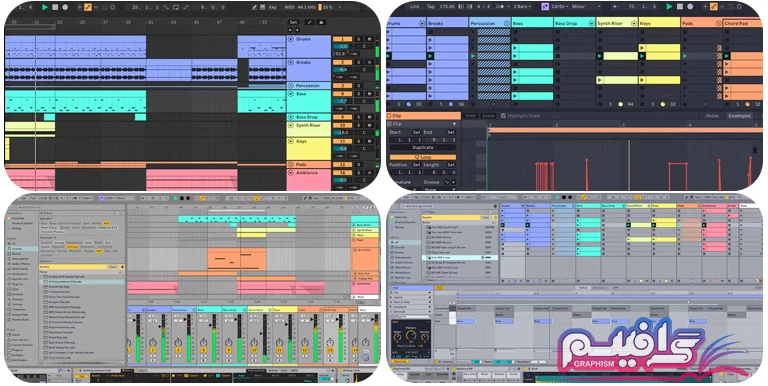Fold the Ambiance track in arrangement view
768x386 pixels.
290,173
